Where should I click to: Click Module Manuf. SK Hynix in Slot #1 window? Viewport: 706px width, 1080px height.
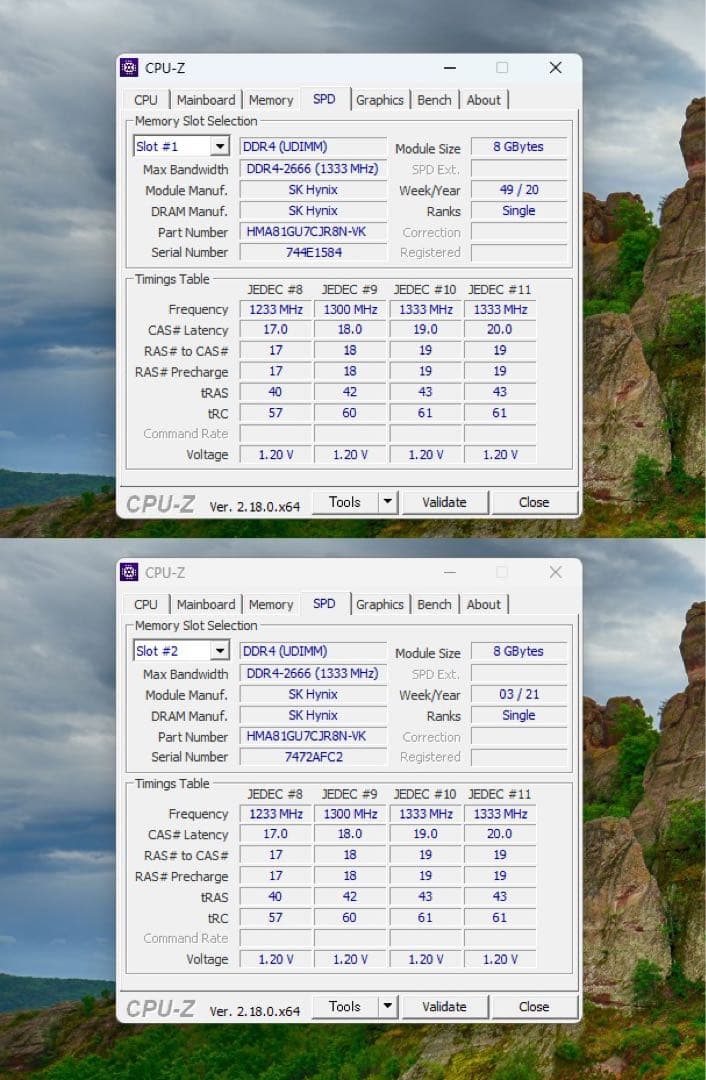(x=313, y=189)
